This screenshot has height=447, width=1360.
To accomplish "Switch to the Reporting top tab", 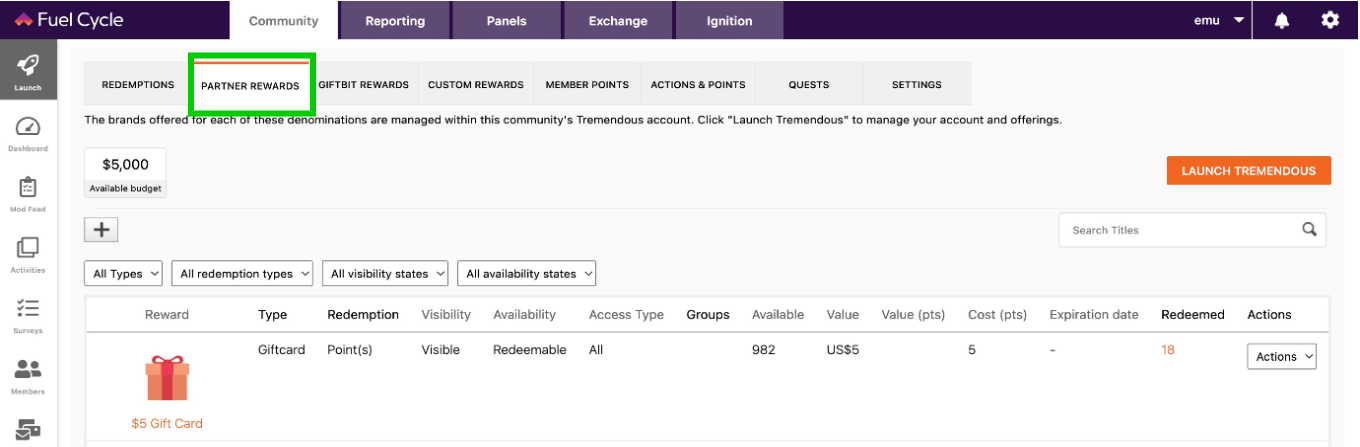I will 395,21.
